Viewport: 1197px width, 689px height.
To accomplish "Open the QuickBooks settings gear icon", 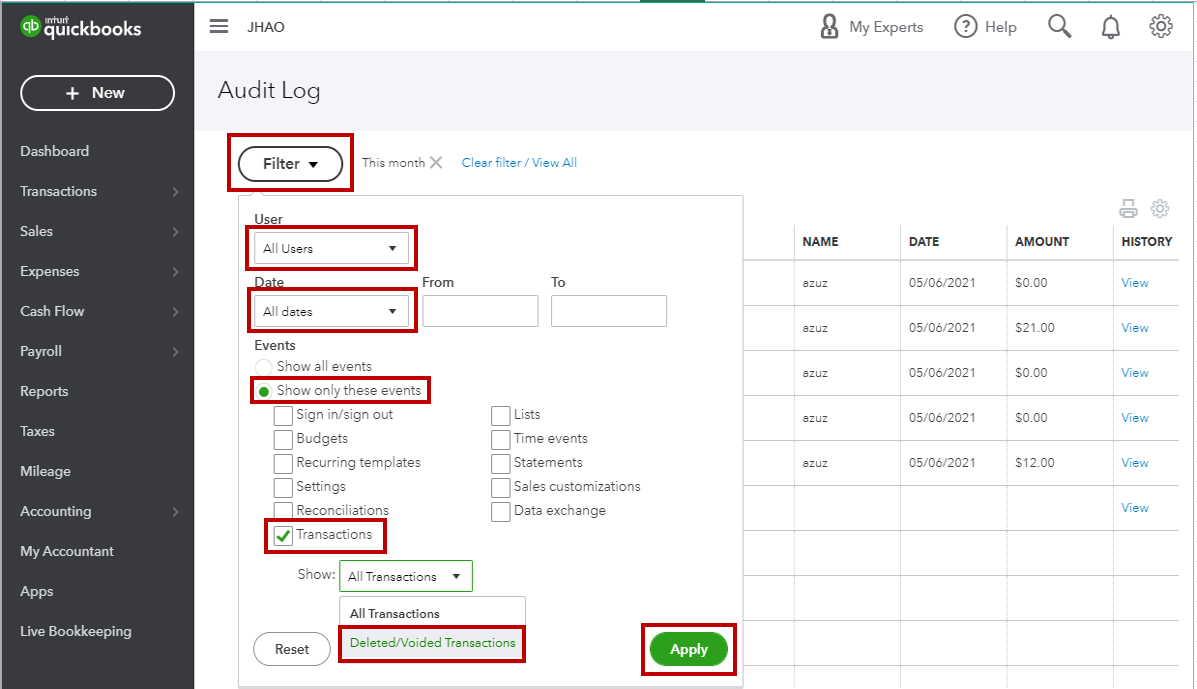I will point(1160,27).
